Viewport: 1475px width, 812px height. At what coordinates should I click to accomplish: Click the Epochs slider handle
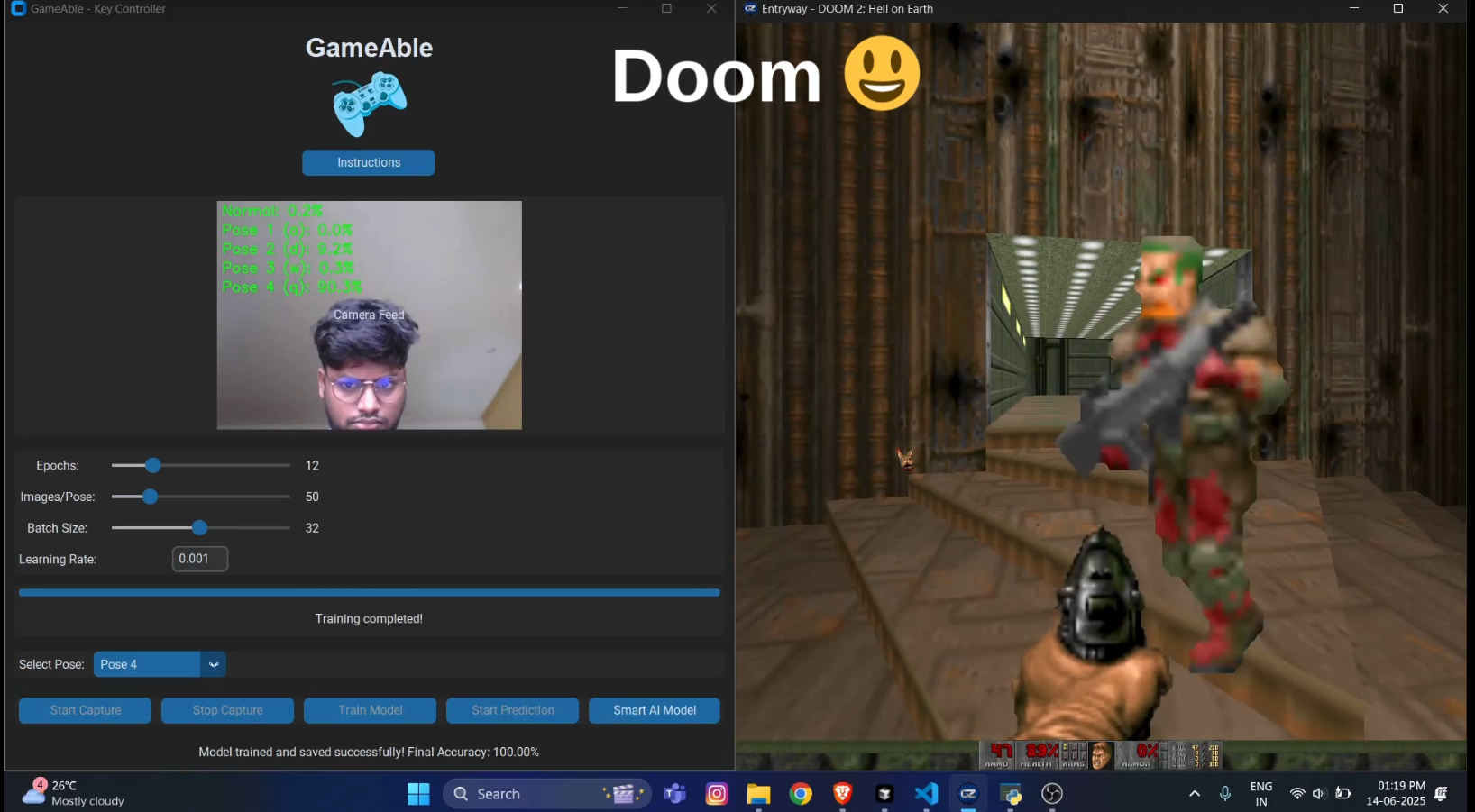(153, 465)
